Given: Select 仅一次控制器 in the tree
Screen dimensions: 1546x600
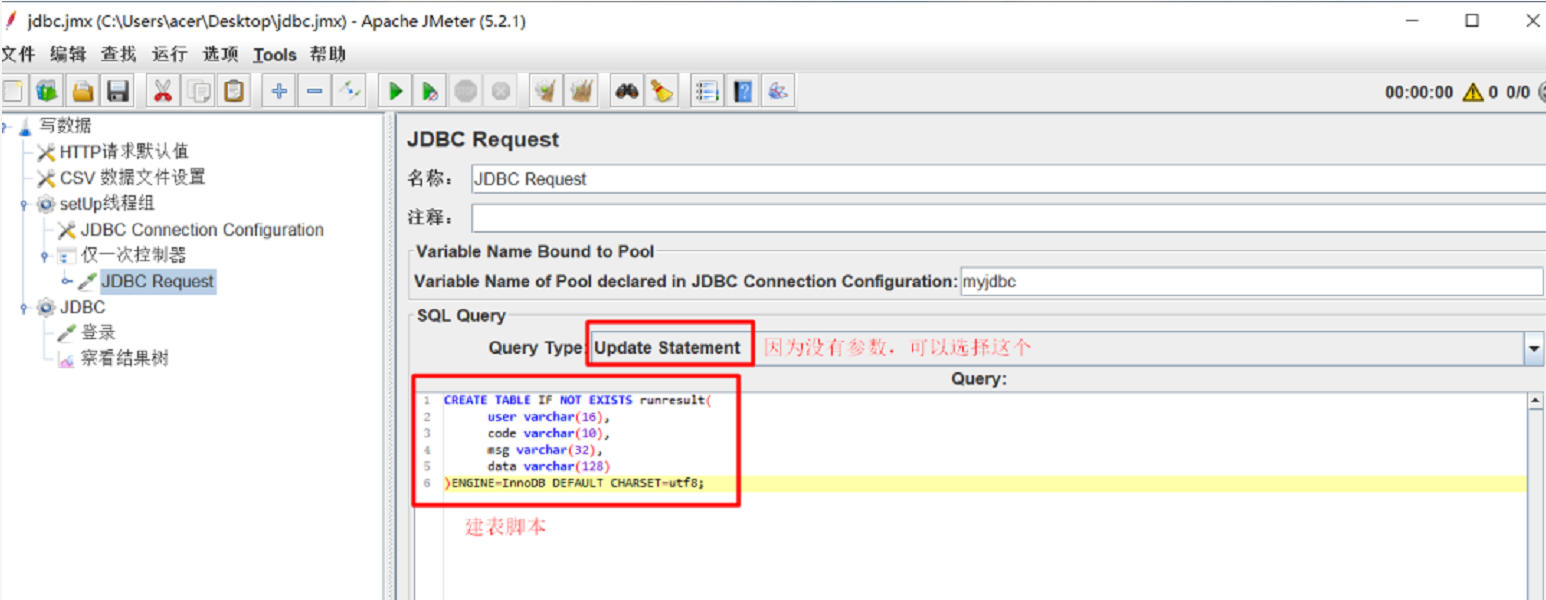Looking at the screenshot, I should click(x=134, y=256).
